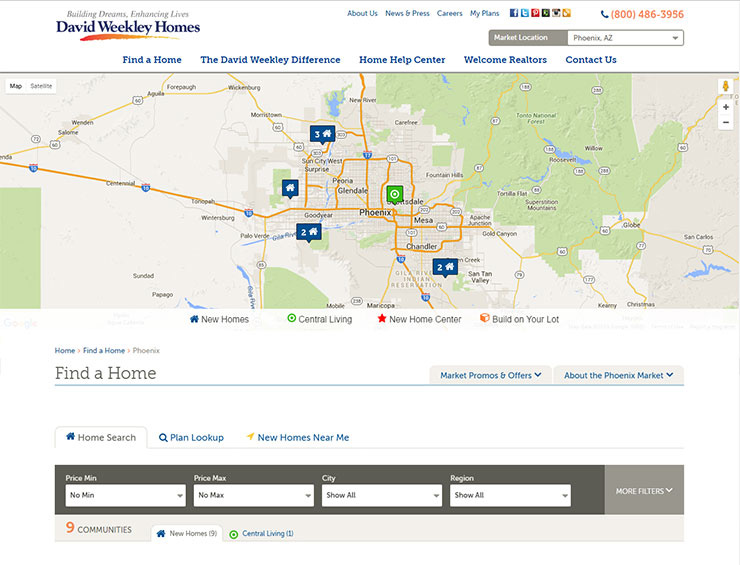The image size is (740, 565).
Task: Toggle Central Living (1) community filter
Action: [x=262, y=534]
